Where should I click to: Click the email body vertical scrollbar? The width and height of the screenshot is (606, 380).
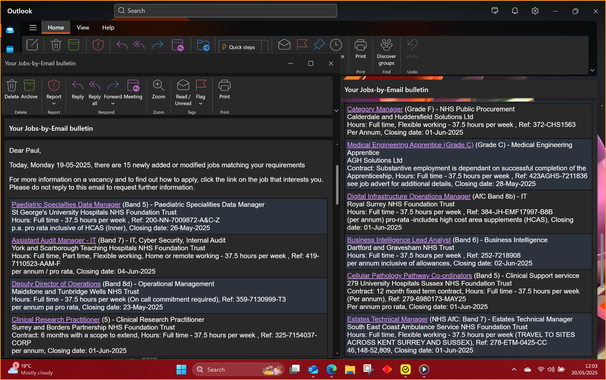[x=337, y=185]
